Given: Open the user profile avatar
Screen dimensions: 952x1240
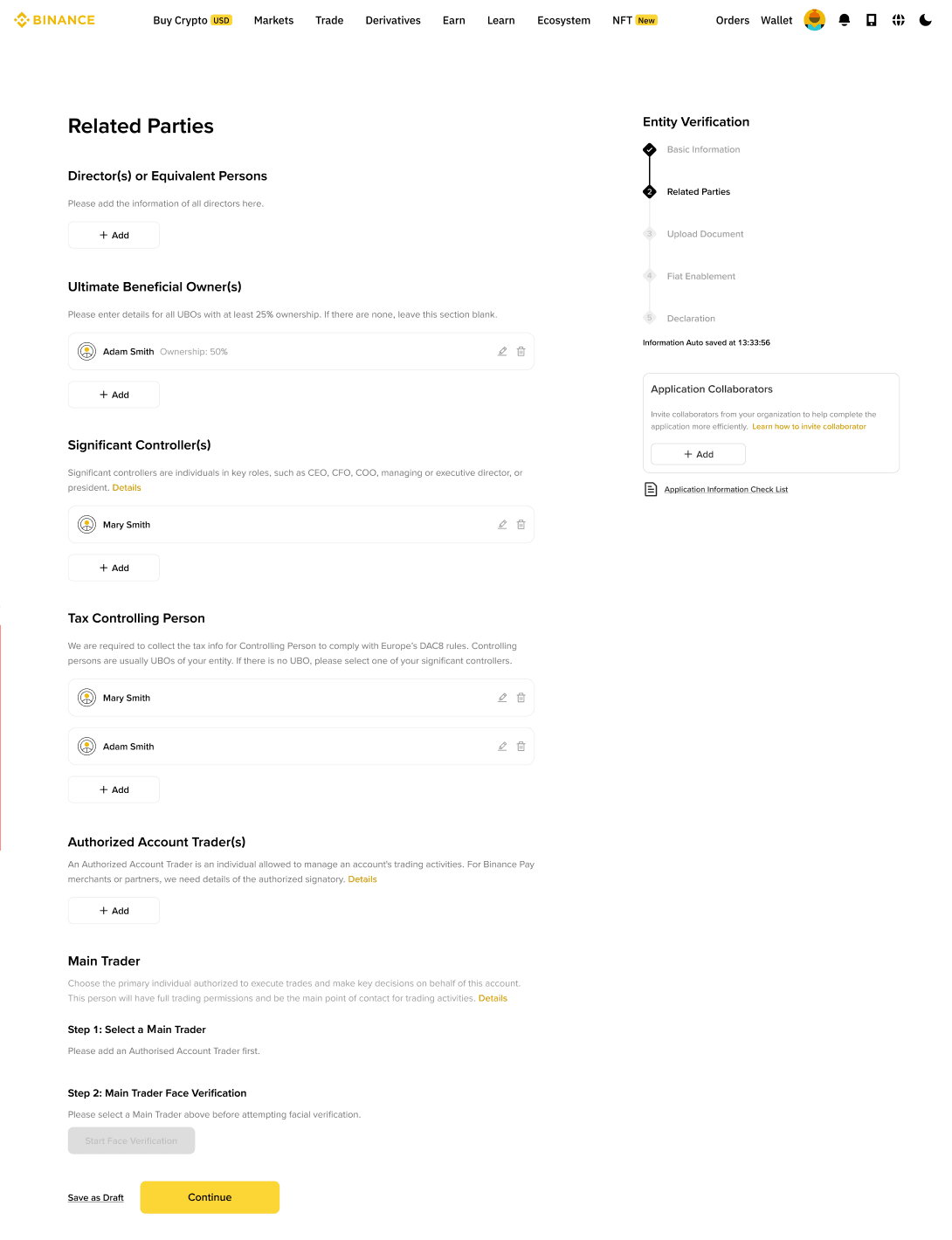Looking at the screenshot, I should [x=815, y=19].
